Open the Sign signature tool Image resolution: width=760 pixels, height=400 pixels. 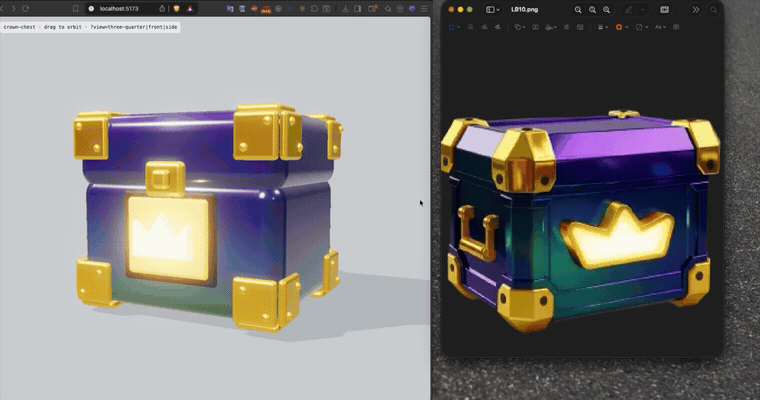549,27
